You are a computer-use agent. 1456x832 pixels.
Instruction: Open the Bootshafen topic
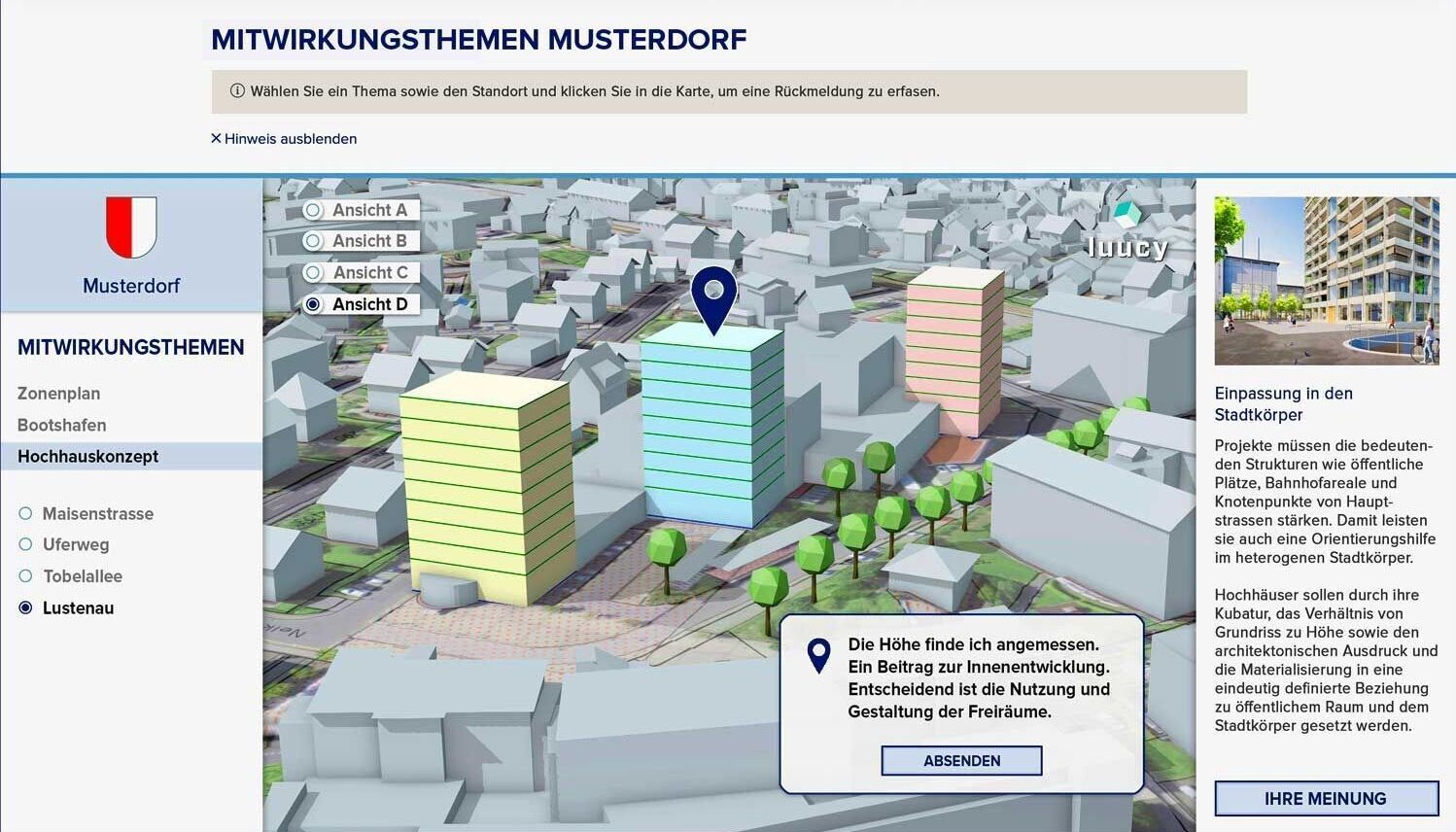62,425
